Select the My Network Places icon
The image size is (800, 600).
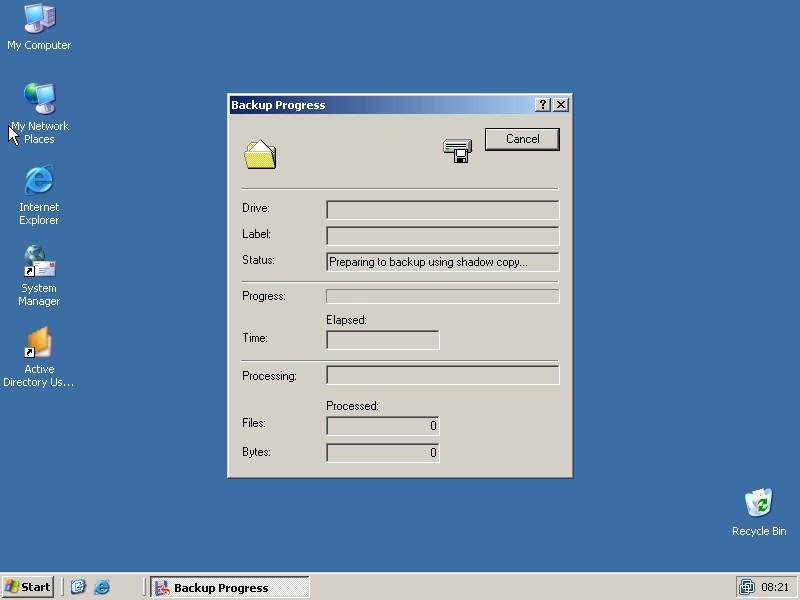39,113
